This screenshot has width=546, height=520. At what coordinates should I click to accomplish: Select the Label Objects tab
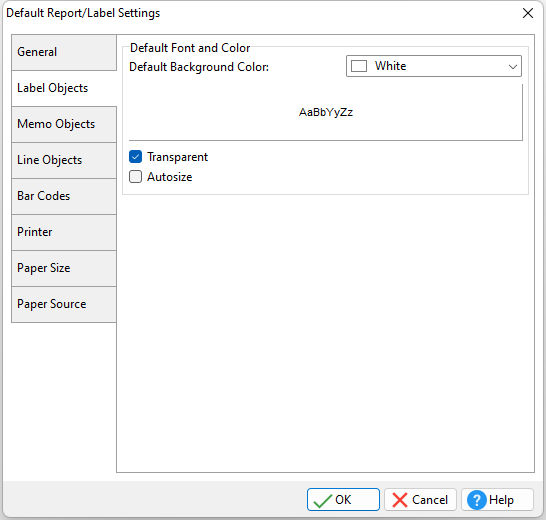pos(64,88)
